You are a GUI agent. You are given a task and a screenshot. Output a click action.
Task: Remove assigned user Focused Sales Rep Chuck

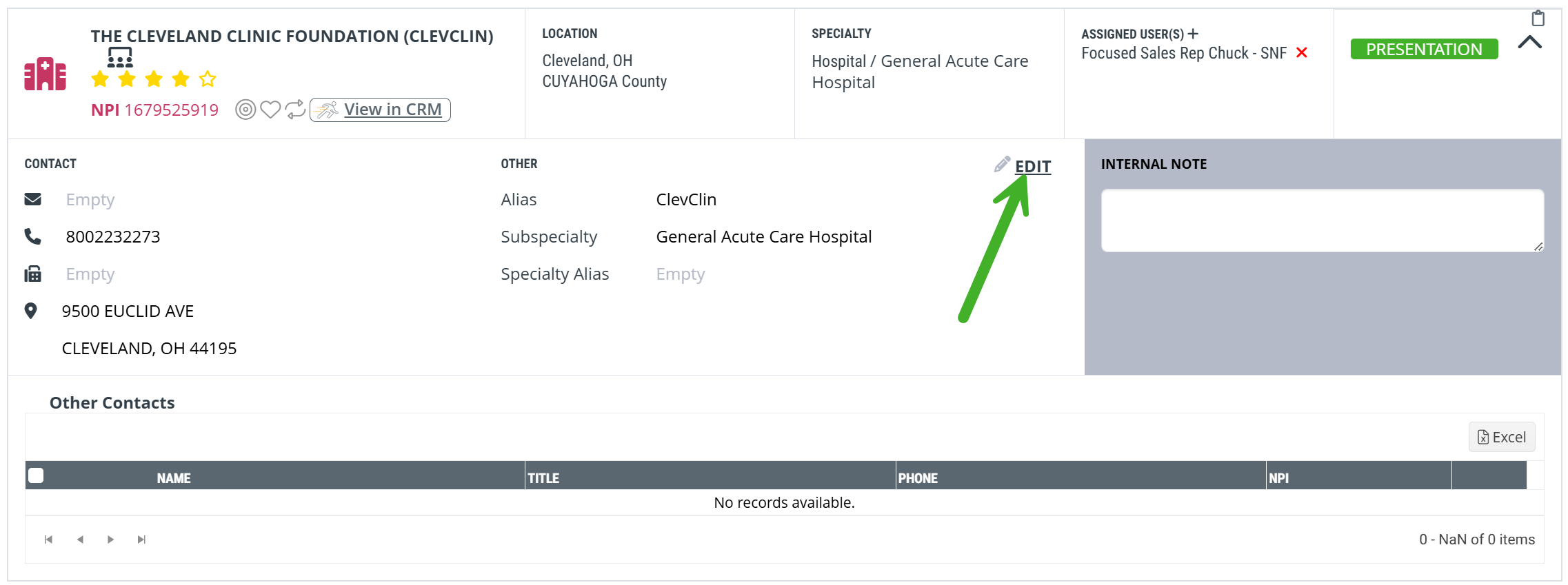(1302, 53)
